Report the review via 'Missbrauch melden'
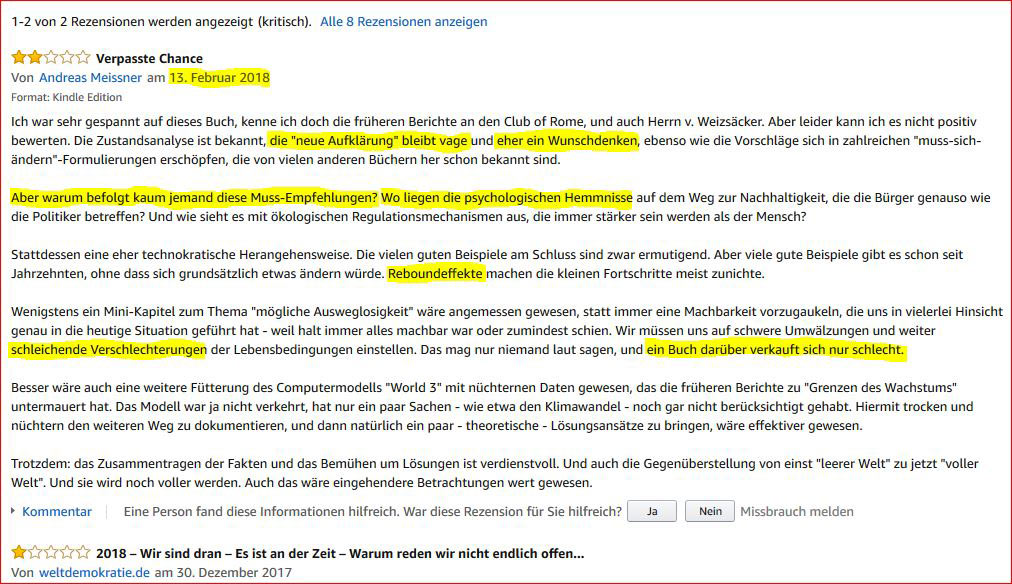The height and width of the screenshot is (584, 1012). pyautogui.click(x=796, y=511)
